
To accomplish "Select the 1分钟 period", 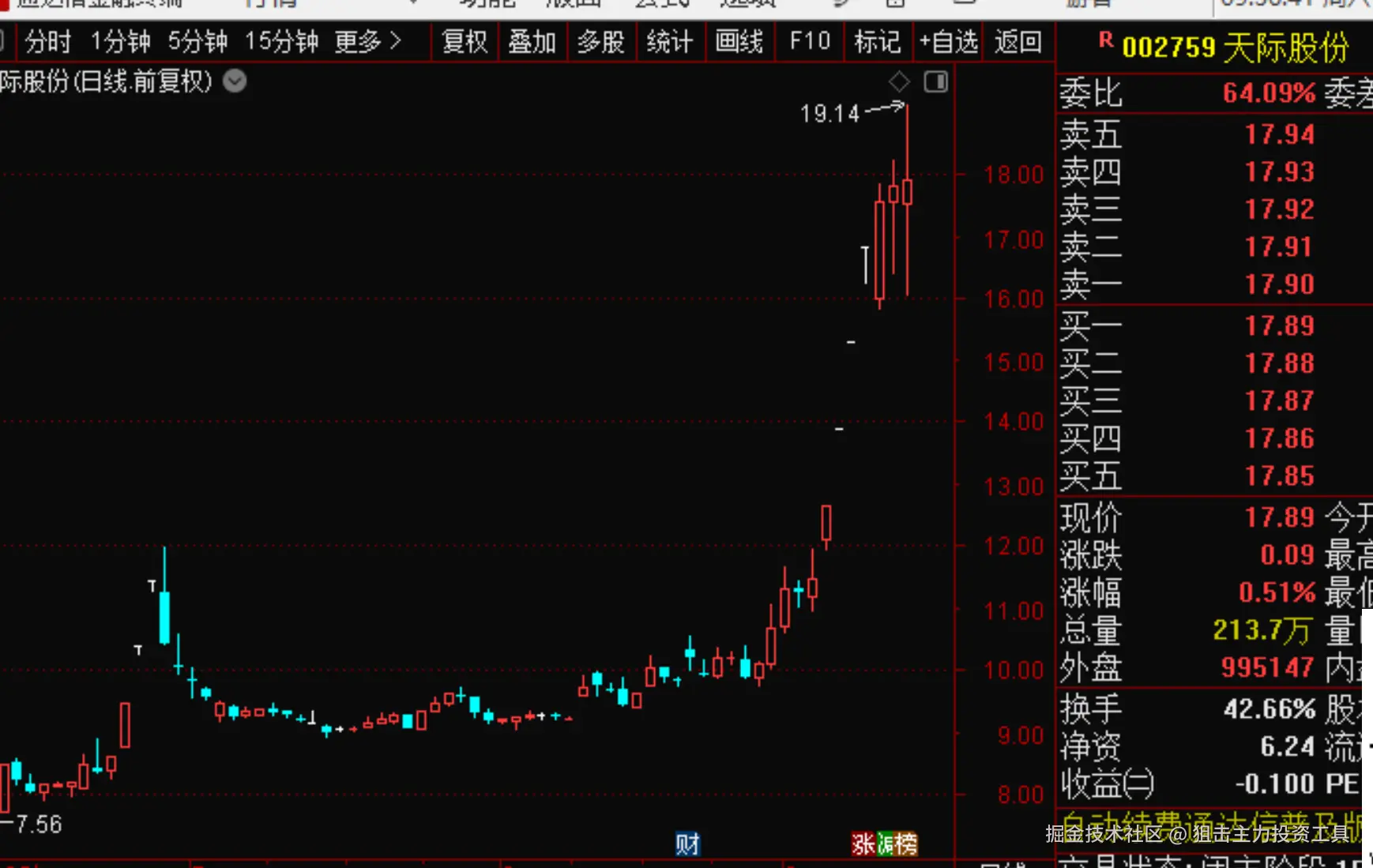I will tap(120, 41).
